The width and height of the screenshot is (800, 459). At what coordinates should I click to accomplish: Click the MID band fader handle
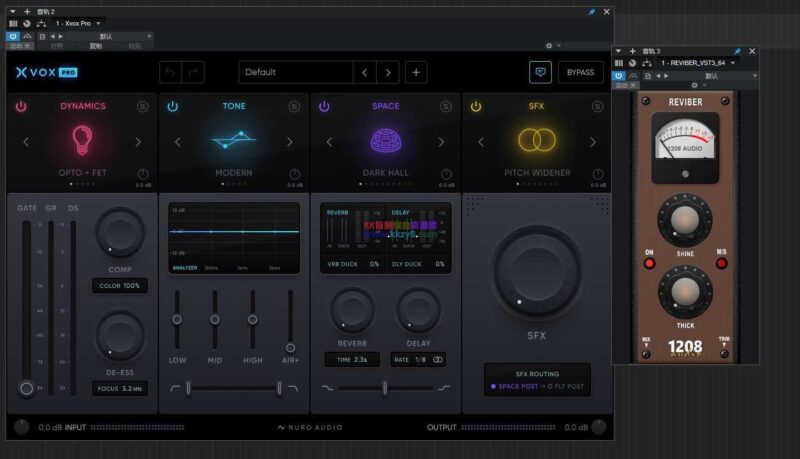215,320
